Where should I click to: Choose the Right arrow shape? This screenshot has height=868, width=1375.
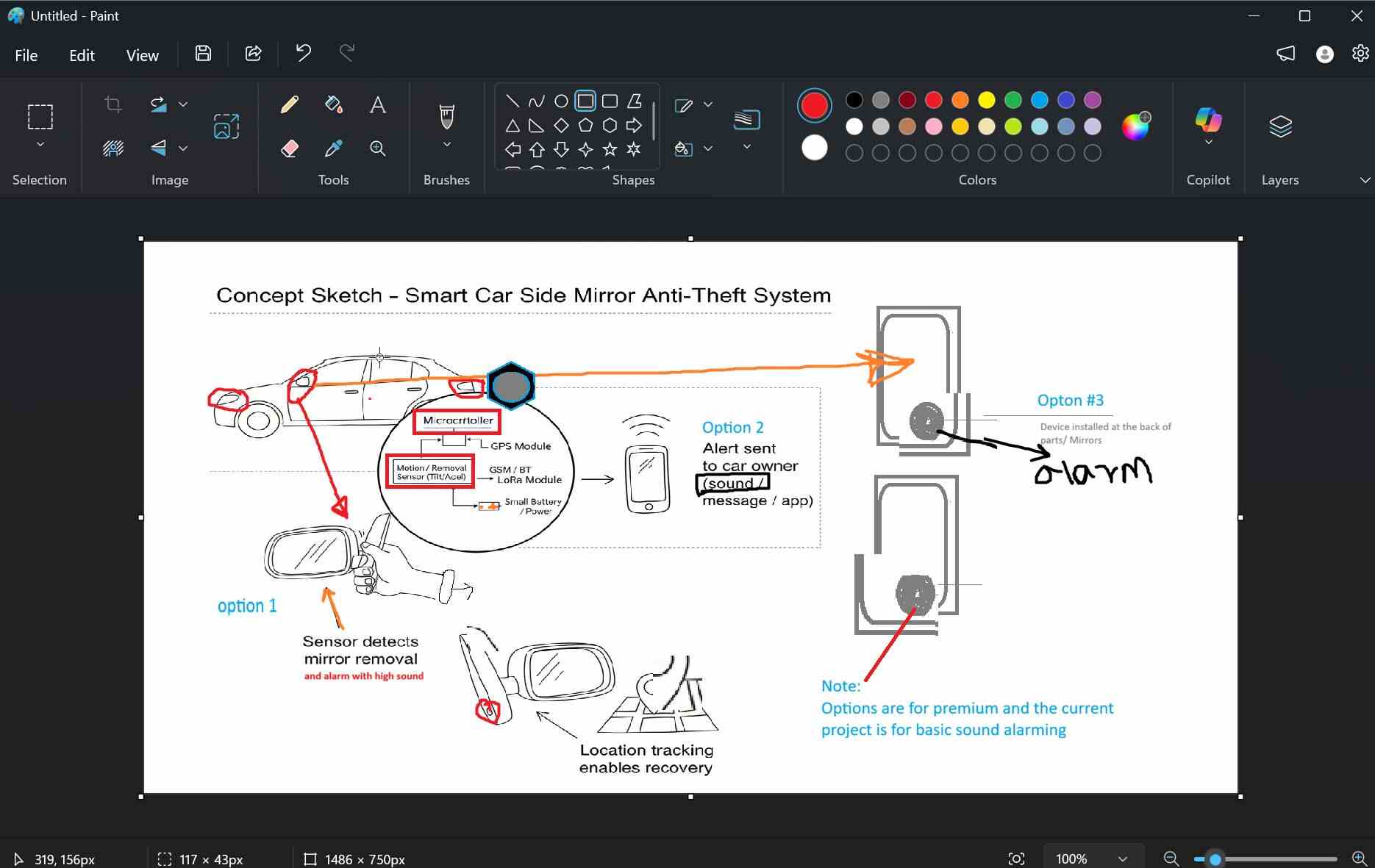tap(634, 125)
